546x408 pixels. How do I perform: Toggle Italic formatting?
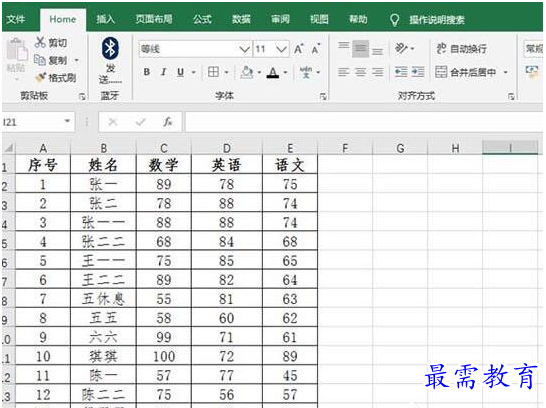163,72
